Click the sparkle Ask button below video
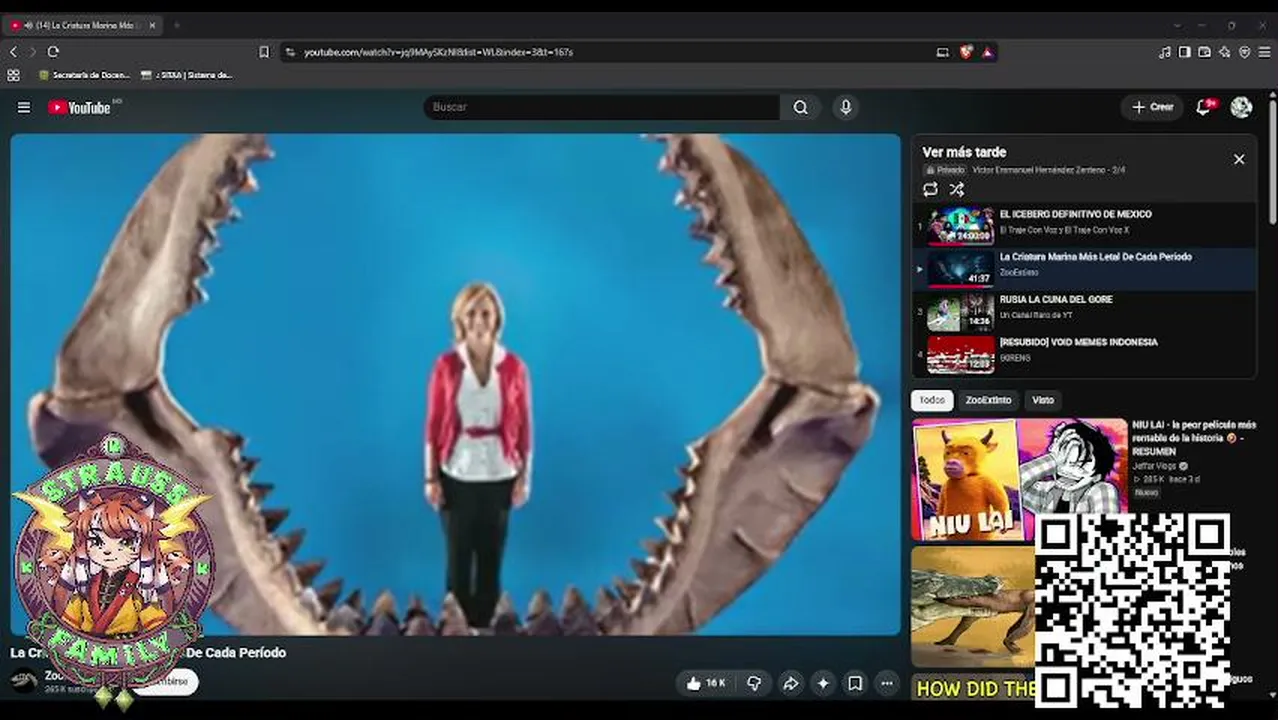This screenshot has width=1278, height=720. (823, 683)
